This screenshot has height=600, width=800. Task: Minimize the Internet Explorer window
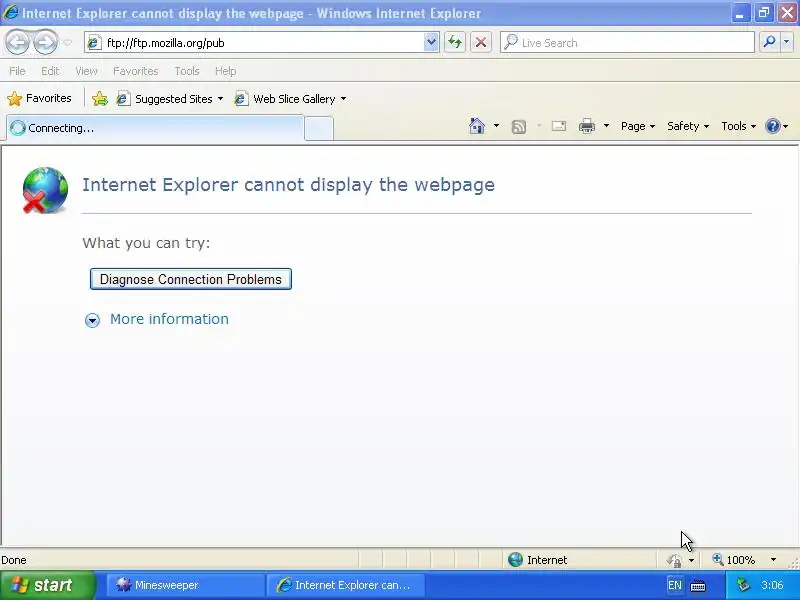(739, 13)
